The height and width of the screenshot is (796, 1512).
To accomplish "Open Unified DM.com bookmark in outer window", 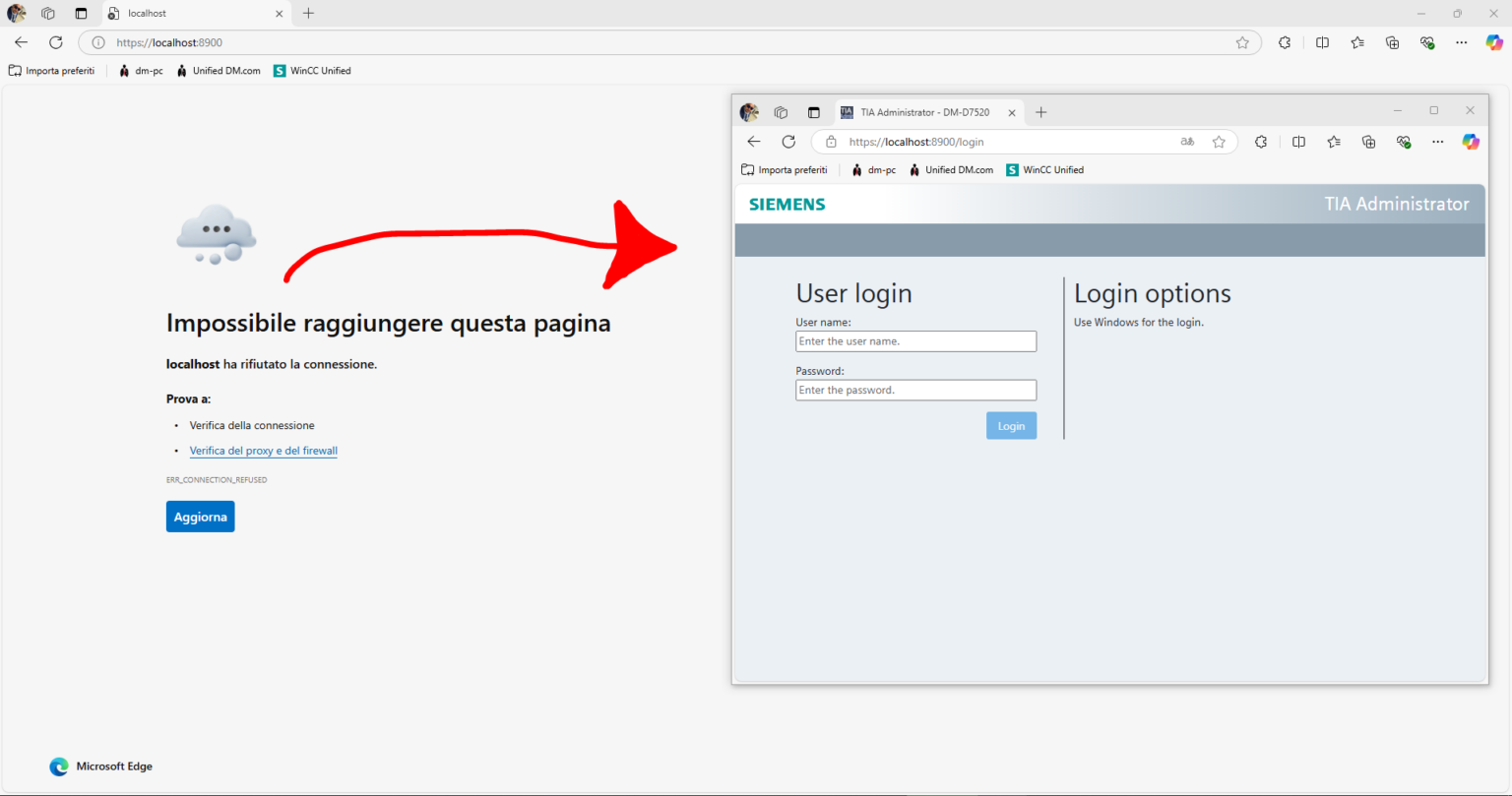I will pyautogui.click(x=219, y=71).
